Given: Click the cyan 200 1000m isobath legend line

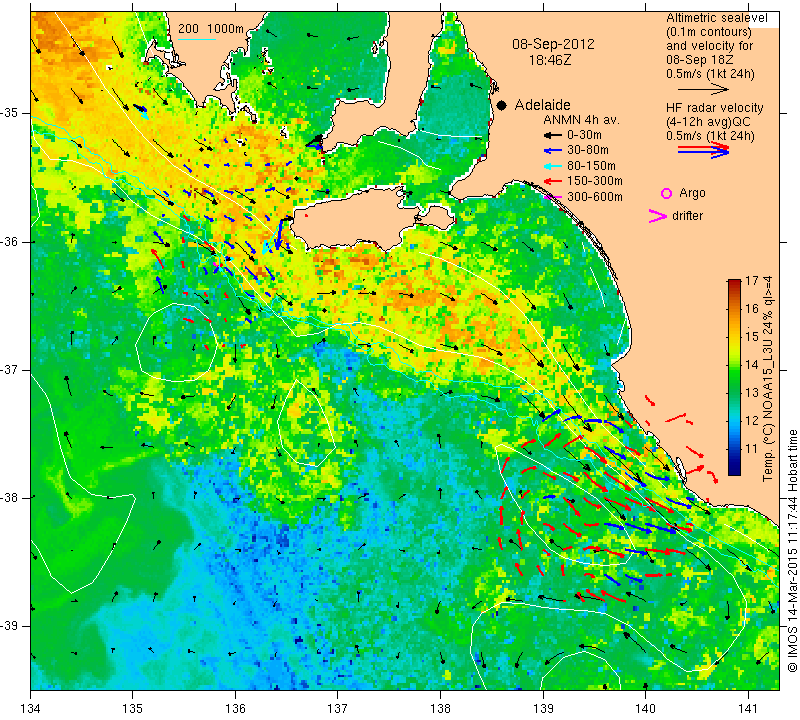Looking at the screenshot, I should 197,39.
